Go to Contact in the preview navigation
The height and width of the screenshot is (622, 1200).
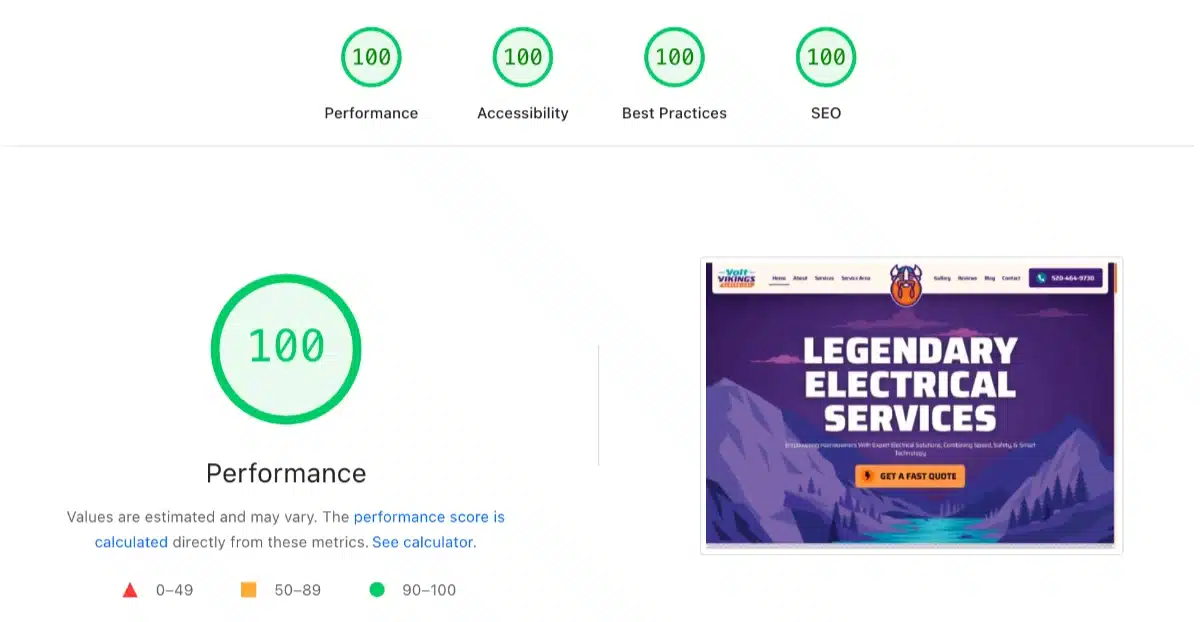coord(1011,278)
